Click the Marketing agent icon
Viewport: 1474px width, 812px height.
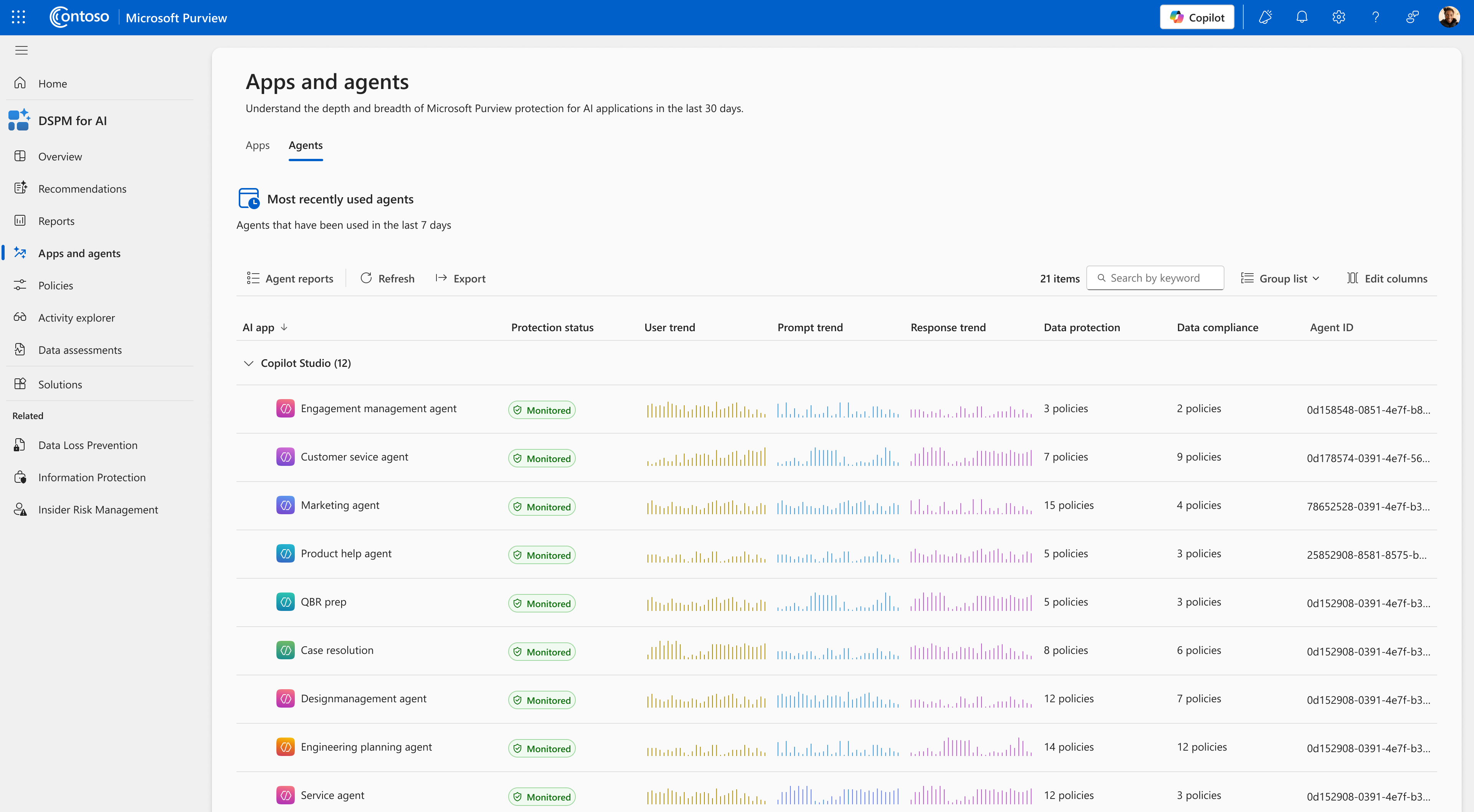coord(286,505)
